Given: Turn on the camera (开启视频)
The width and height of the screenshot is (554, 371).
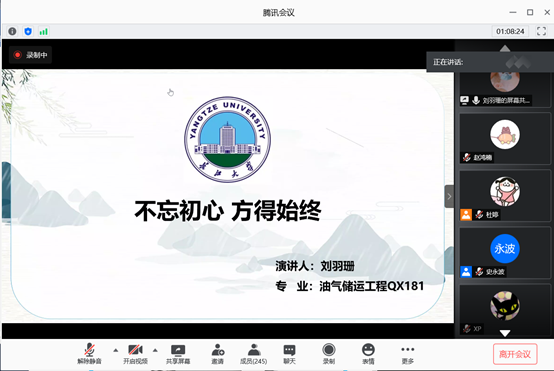Looking at the screenshot, I should coord(135,354).
